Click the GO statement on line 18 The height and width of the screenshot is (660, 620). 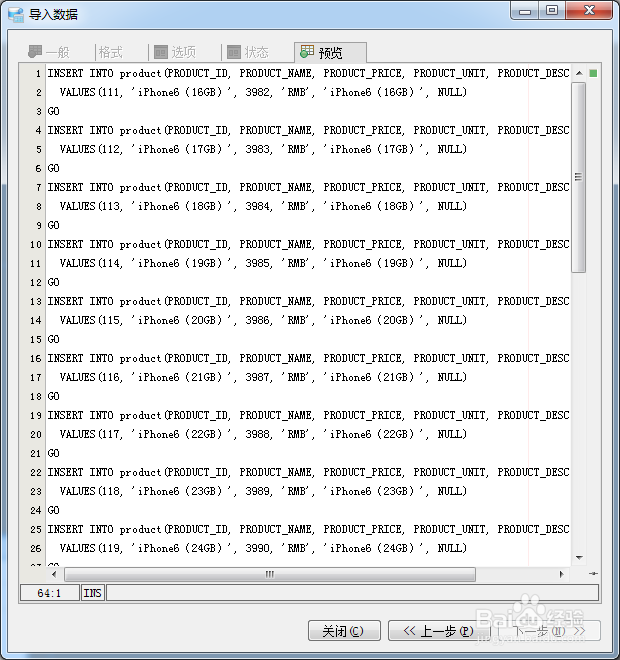pyautogui.click(x=53, y=396)
